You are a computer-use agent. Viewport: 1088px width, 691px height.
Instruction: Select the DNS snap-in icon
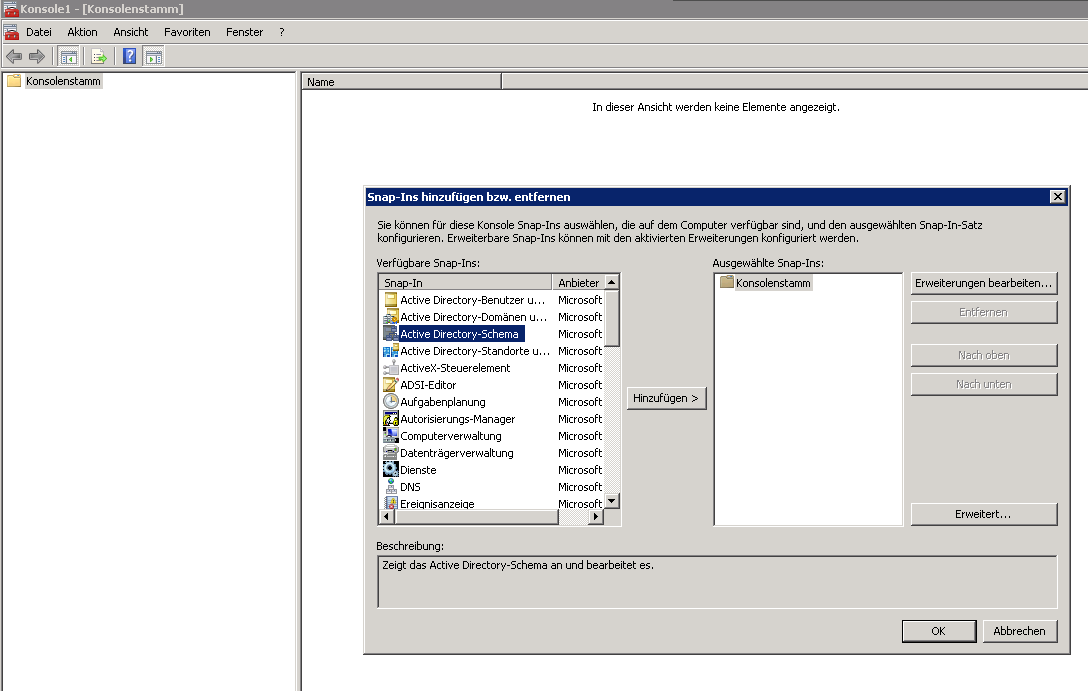pyautogui.click(x=391, y=487)
